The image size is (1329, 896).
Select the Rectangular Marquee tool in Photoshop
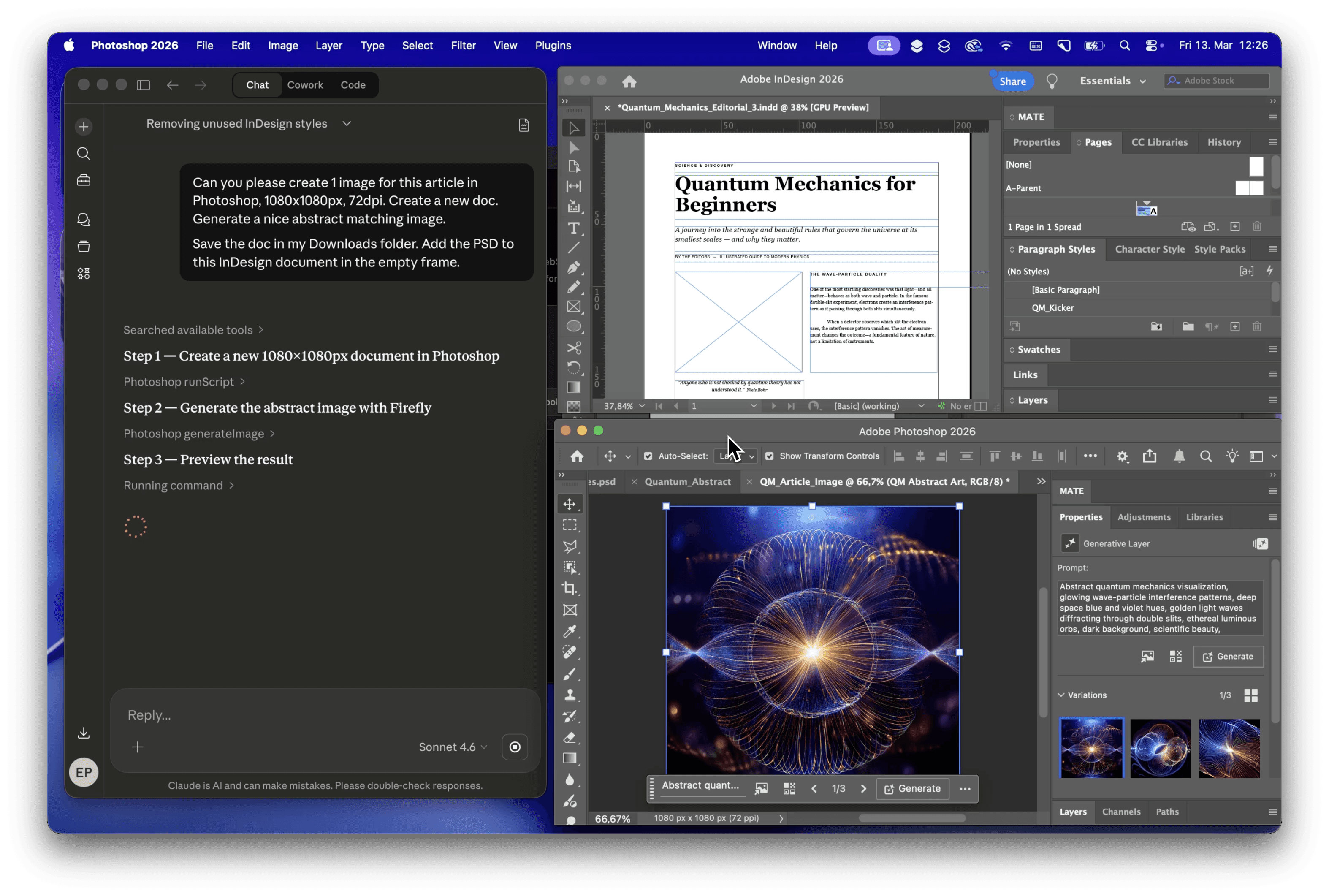(x=570, y=524)
